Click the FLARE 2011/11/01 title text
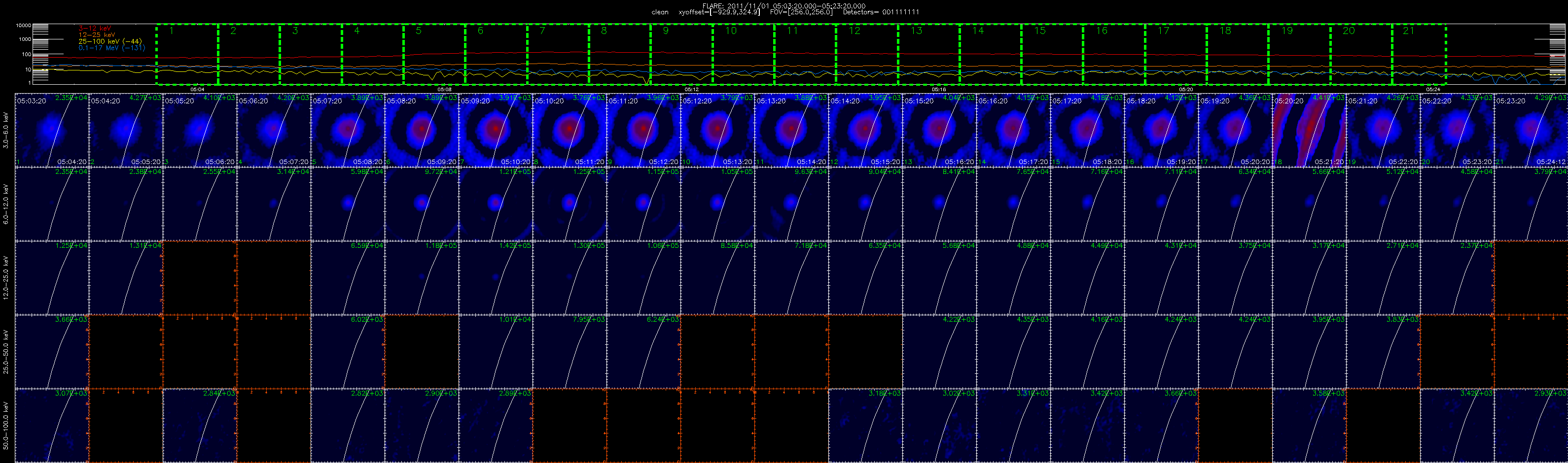 784,6
